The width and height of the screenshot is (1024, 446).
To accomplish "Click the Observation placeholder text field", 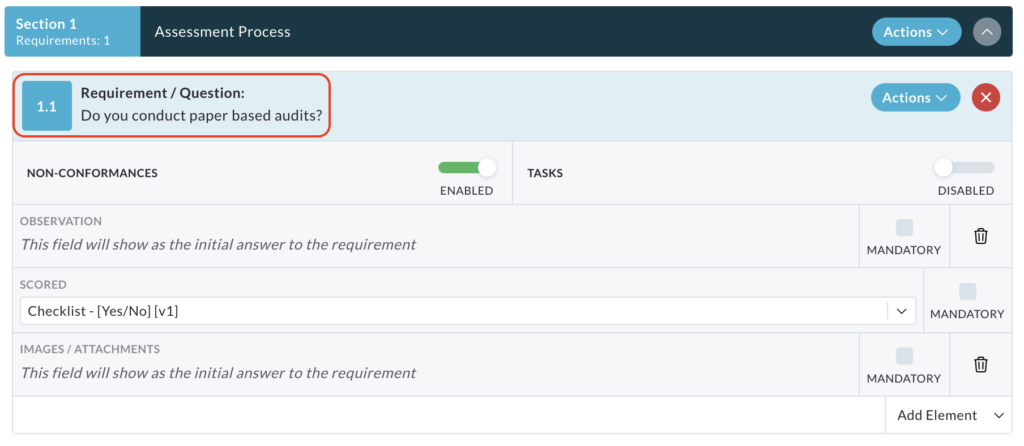I will click(218, 245).
